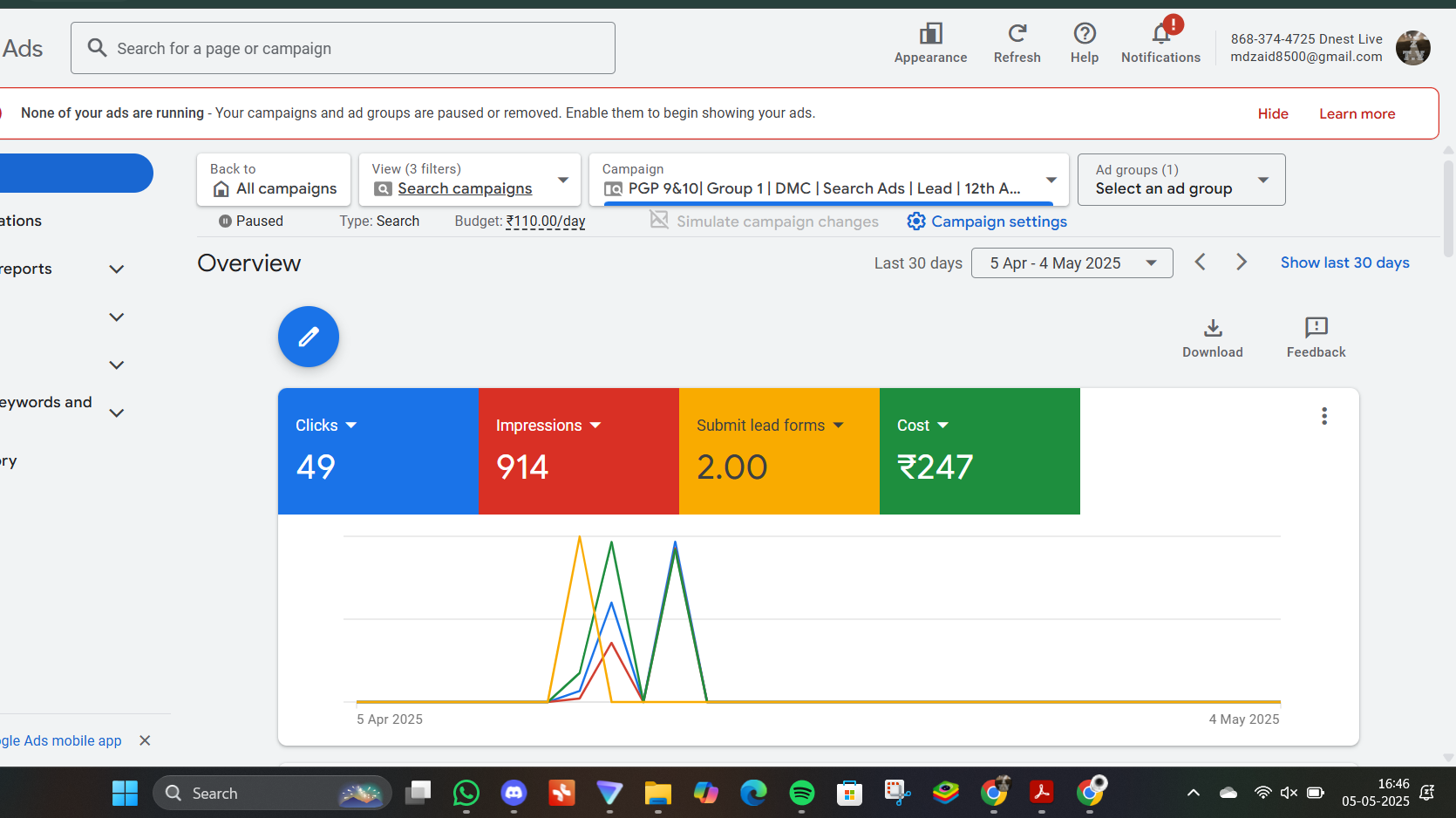The height and width of the screenshot is (818, 1456).
Task: Open the scorecard three-dot menu
Action: click(x=1323, y=416)
